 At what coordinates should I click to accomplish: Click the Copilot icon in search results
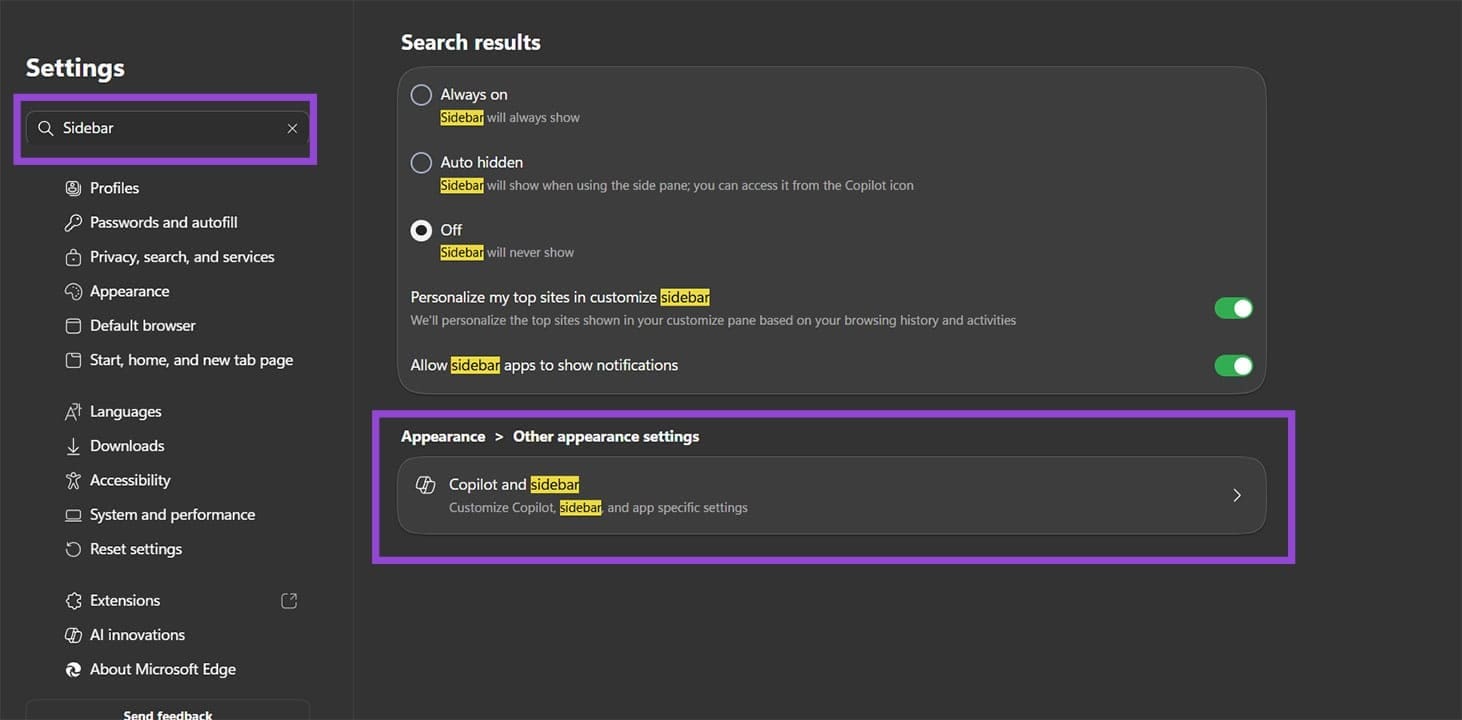click(425, 485)
